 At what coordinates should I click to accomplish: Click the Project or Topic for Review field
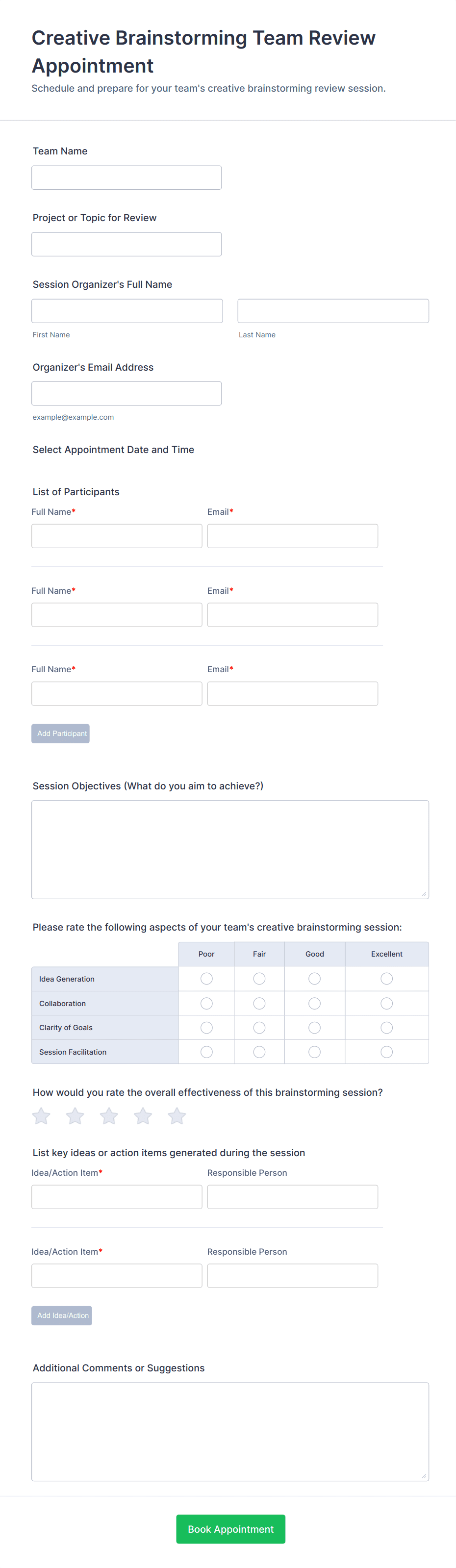coord(127,244)
